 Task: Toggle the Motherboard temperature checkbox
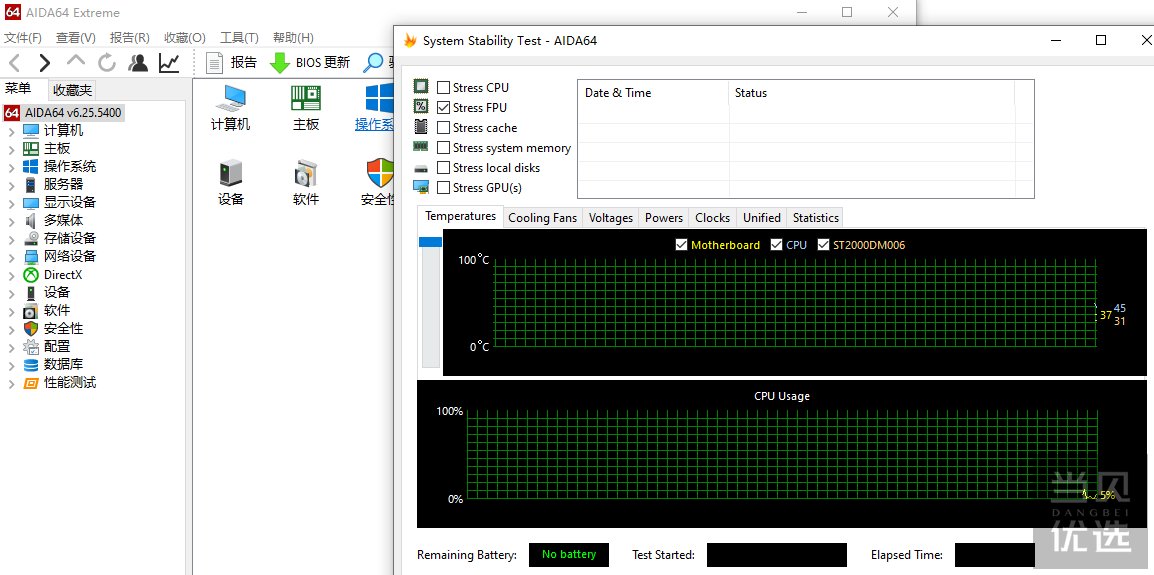click(682, 244)
